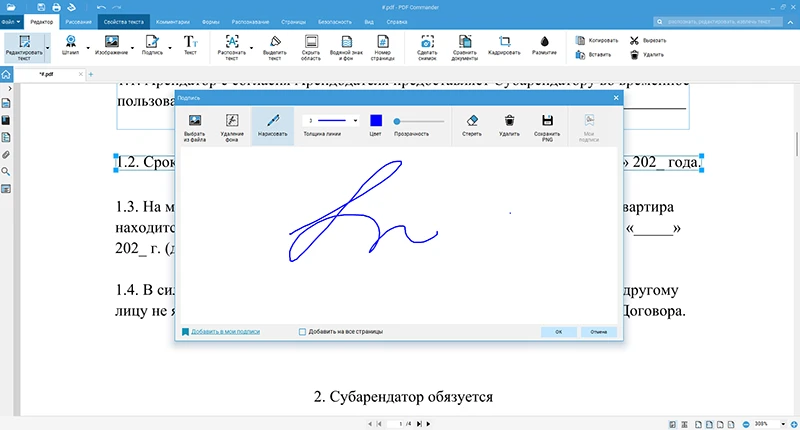Print the document using the printer icon
Image resolution: width=800 pixels, height=430 pixels.
coord(56,7)
